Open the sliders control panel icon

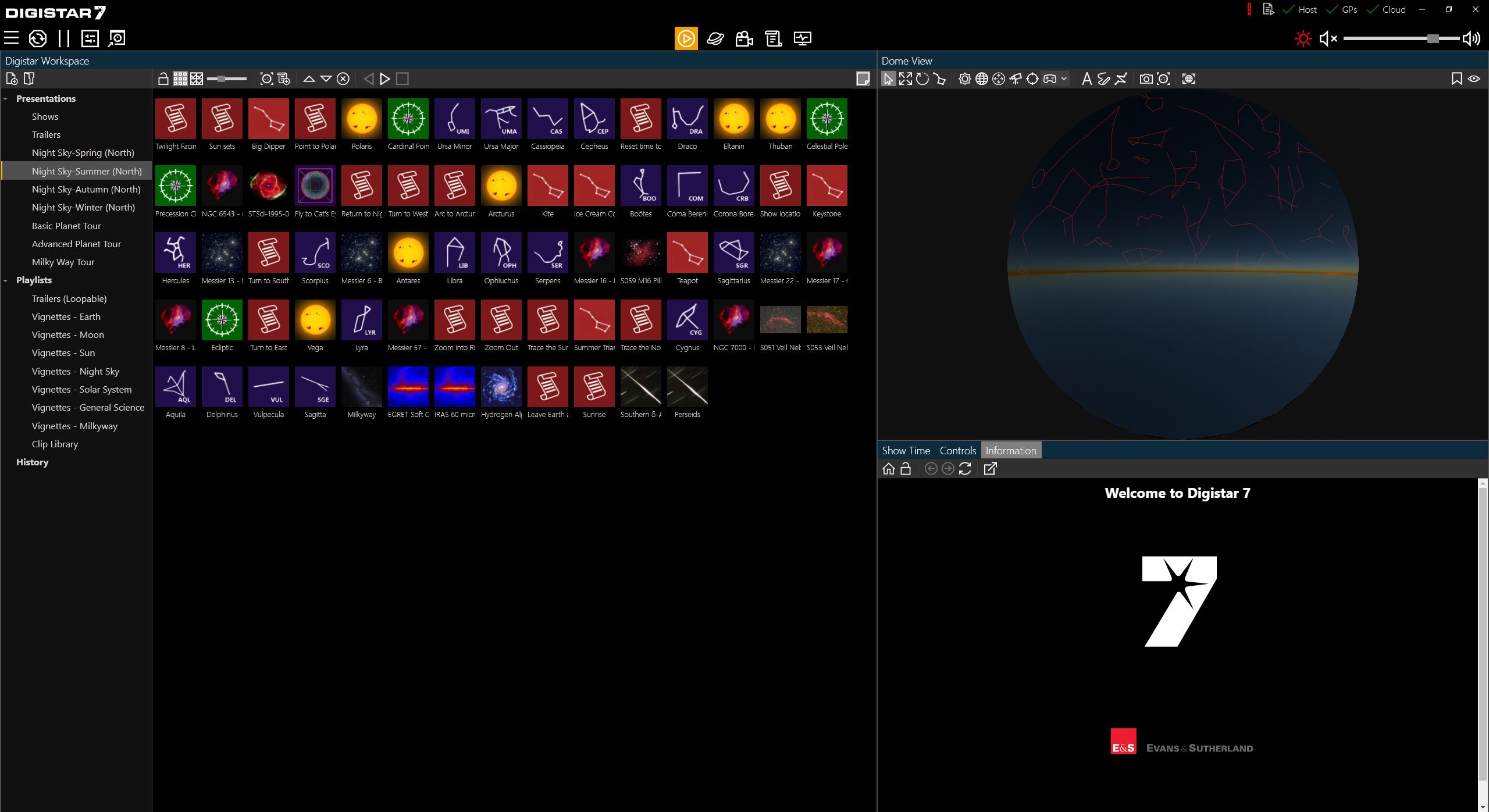(90, 38)
